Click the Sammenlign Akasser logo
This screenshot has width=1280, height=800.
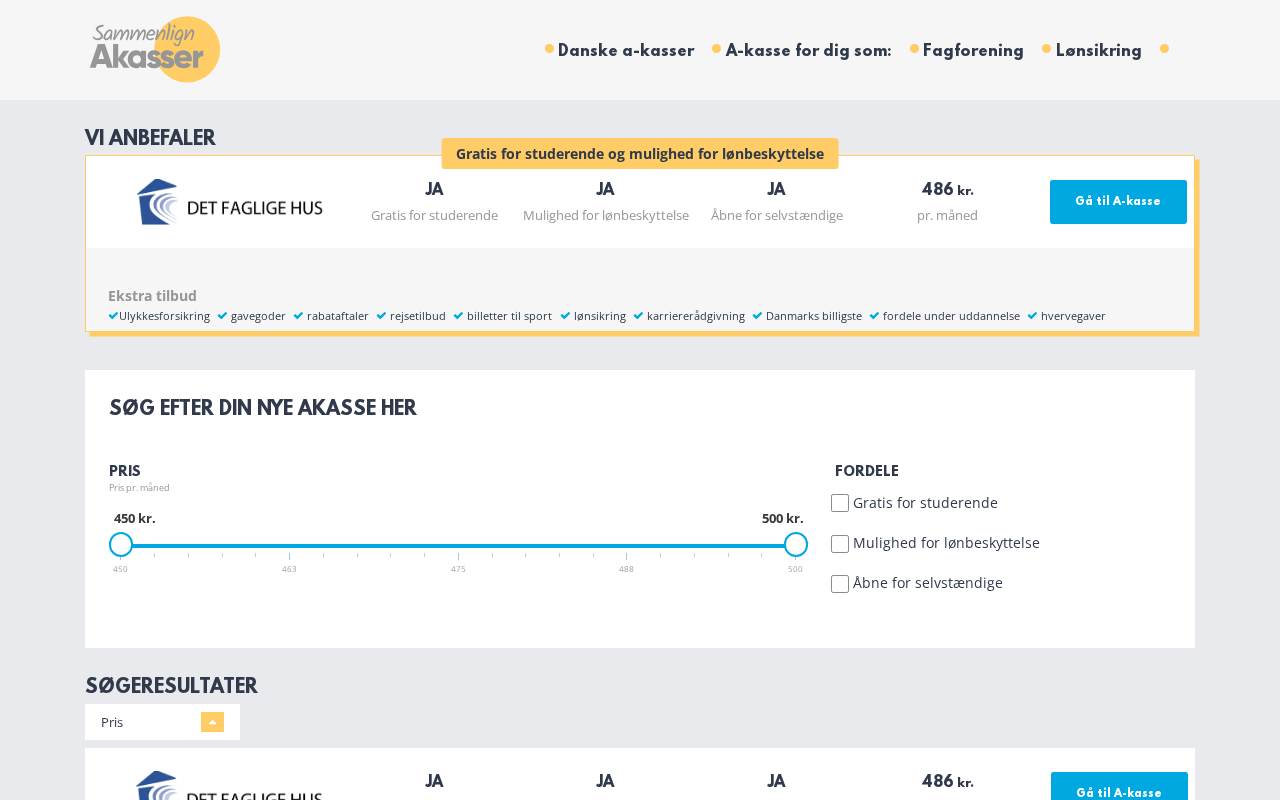click(155, 49)
